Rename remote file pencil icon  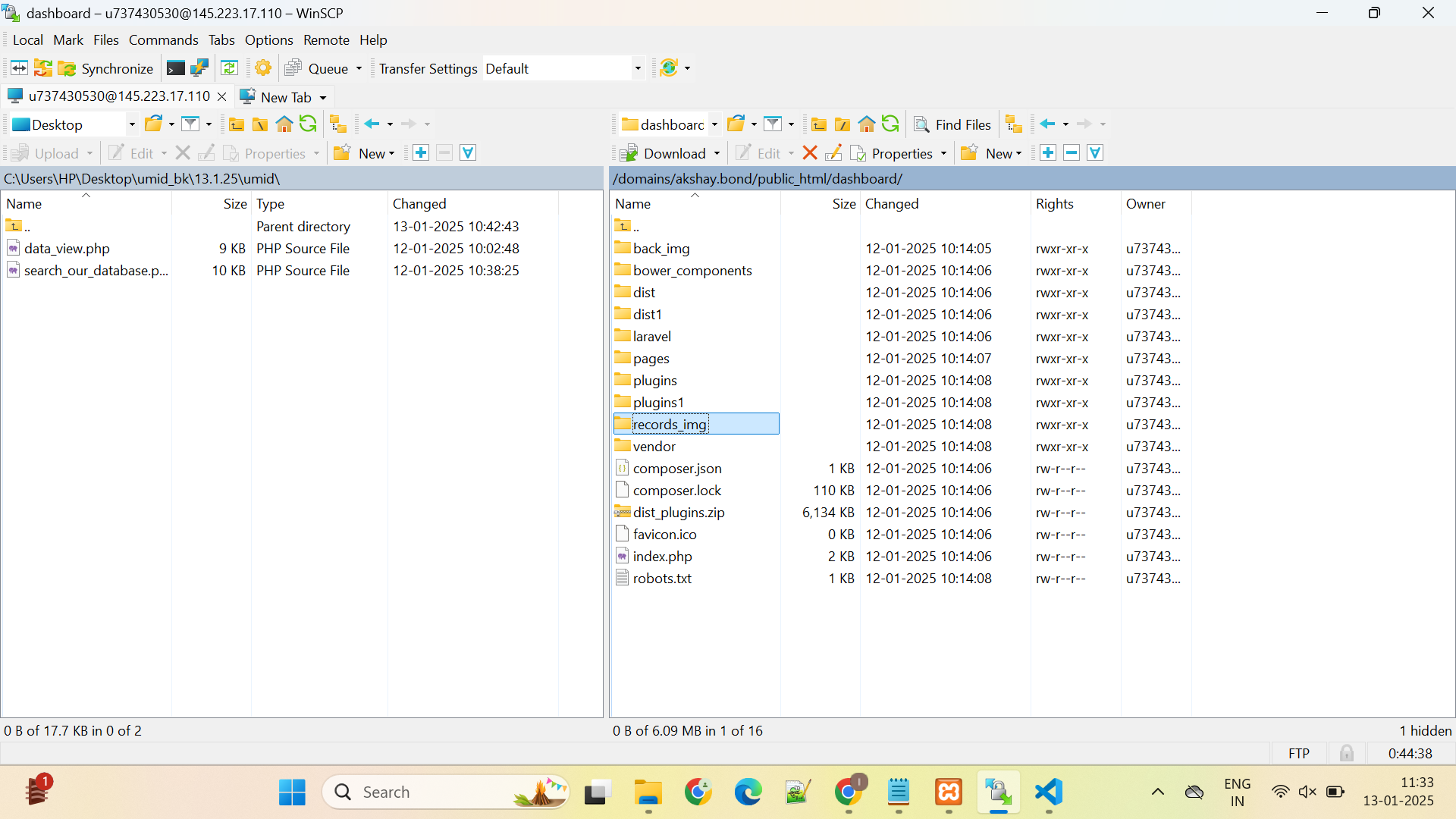(x=833, y=153)
